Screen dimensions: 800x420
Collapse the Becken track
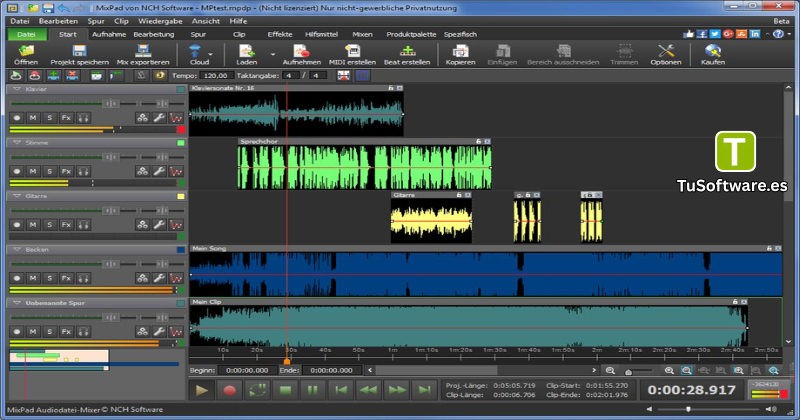coord(16,250)
